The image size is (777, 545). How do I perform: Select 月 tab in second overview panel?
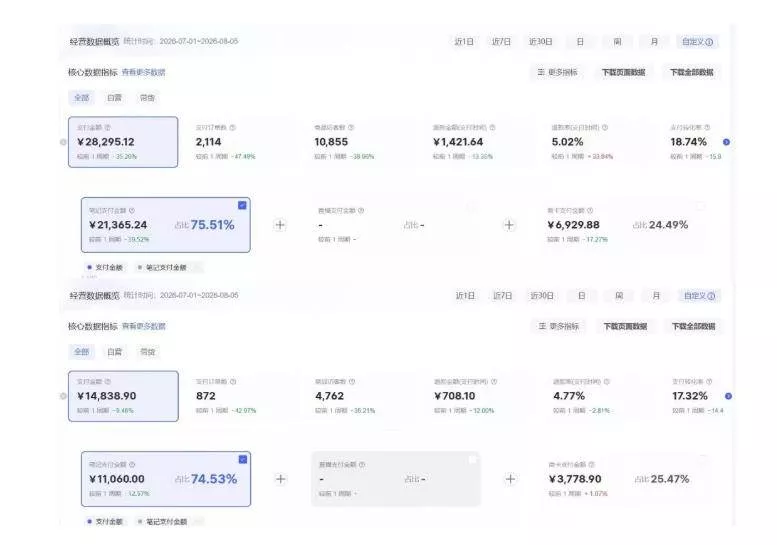click(x=656, y=296)
